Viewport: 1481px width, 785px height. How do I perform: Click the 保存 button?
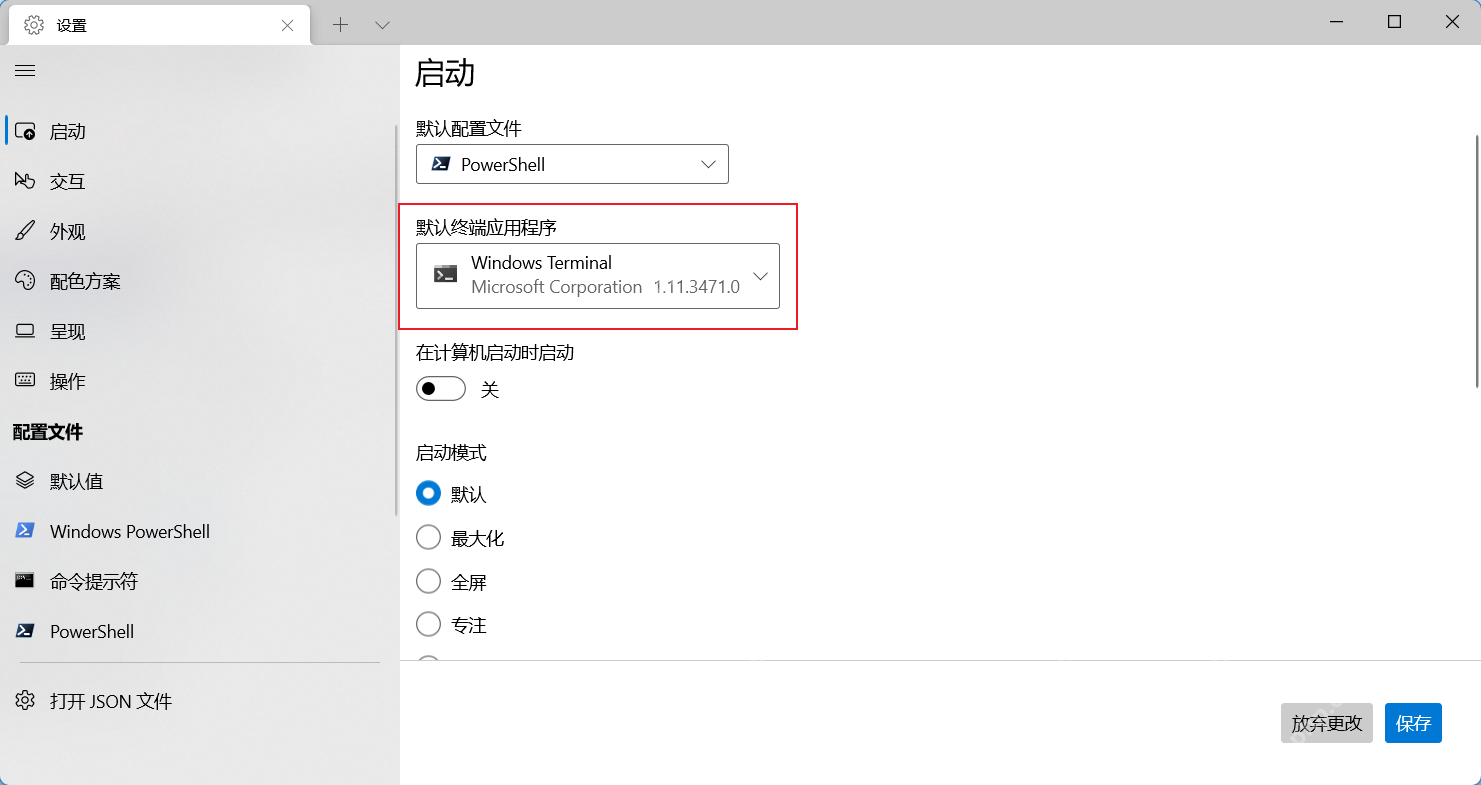[x=1413, y=723]
